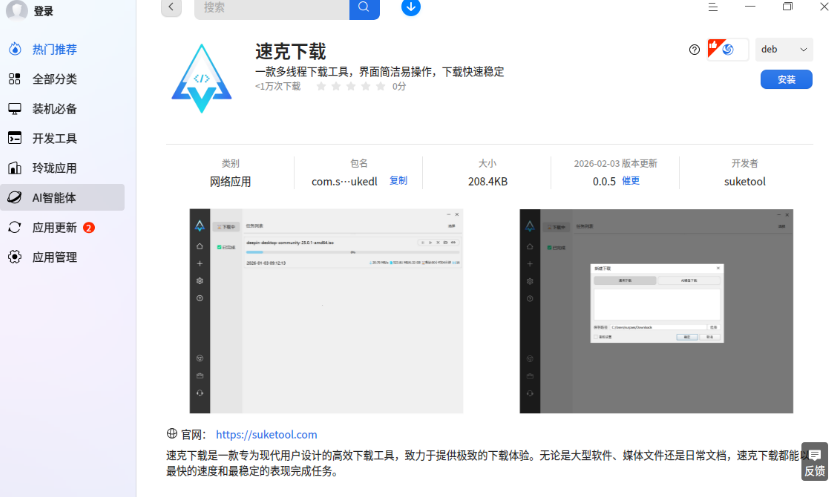Screen dimensions: 831x497
Task: Click the globe icon beside 官网
Action: point(172,433)
